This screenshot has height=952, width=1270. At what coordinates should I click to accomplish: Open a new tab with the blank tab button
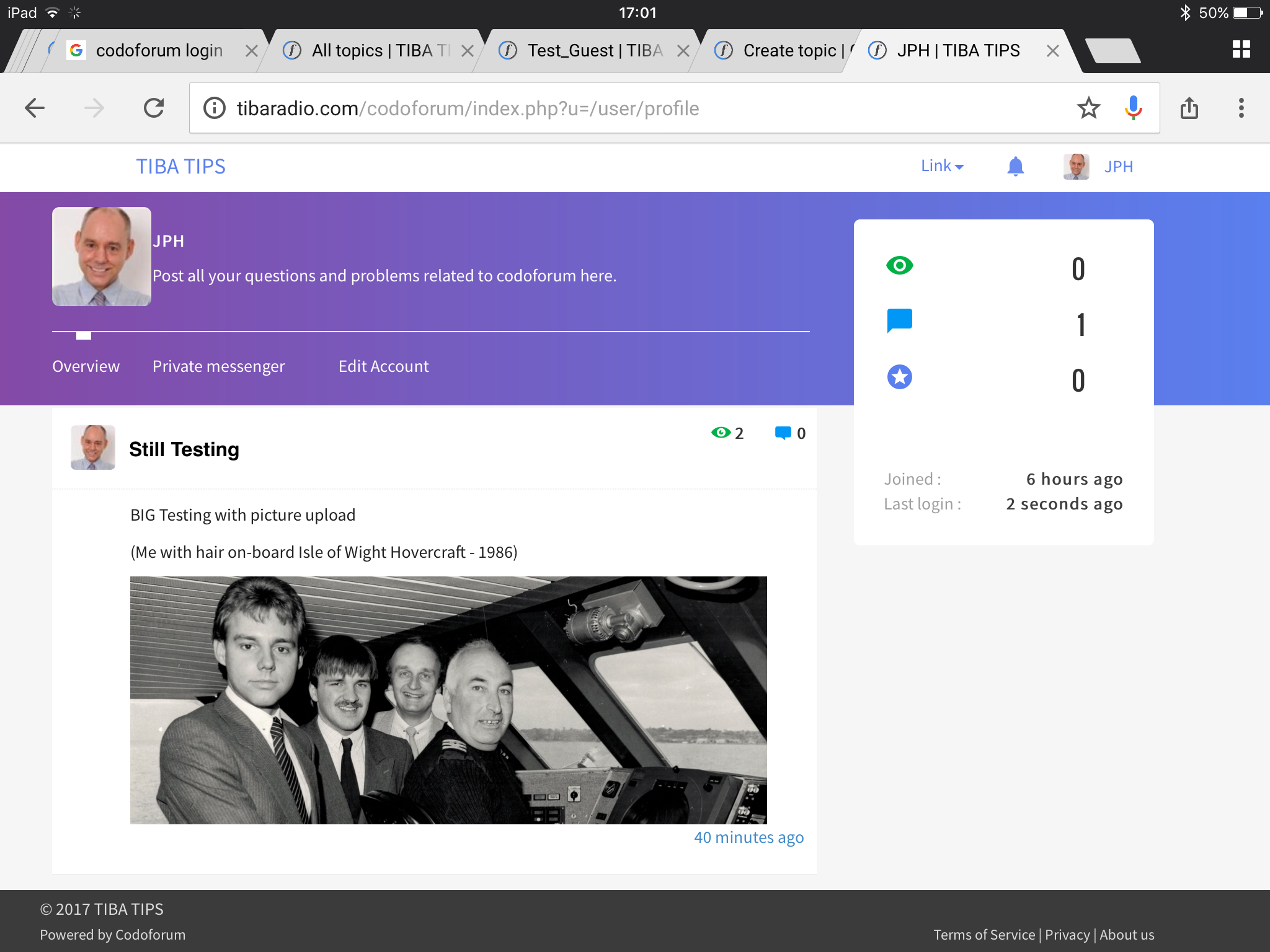click(x=1113, y=51)
